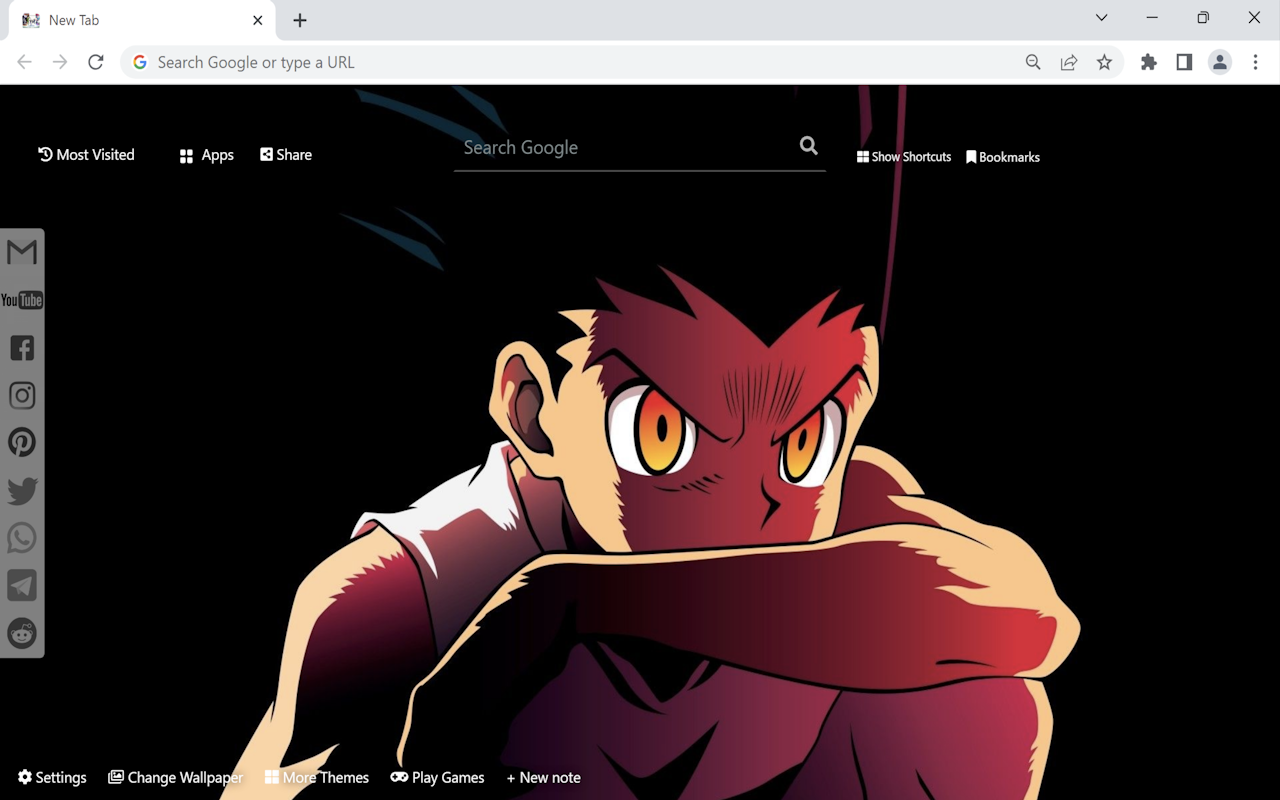Viewport: 1280px width, 800px height.
Task: Open Instagram from the sidebar
Action: pyautogui.click(x=22, y=394)
